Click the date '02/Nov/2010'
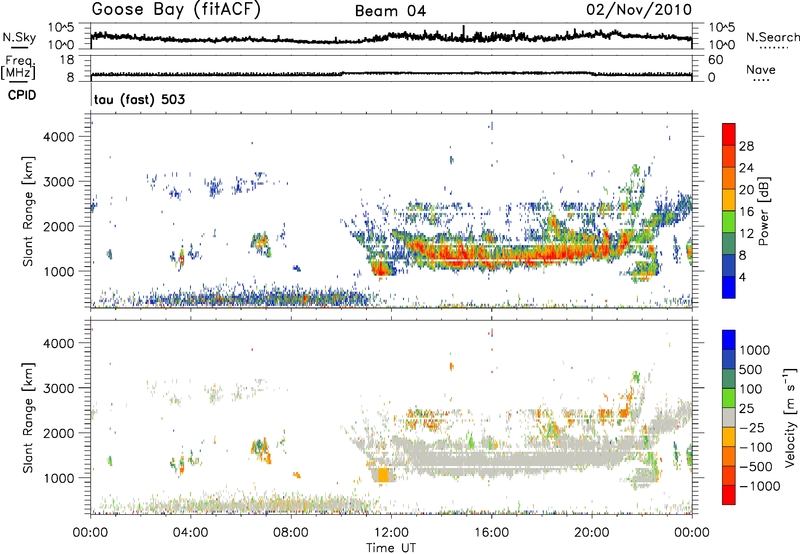 tap(639, 10)
